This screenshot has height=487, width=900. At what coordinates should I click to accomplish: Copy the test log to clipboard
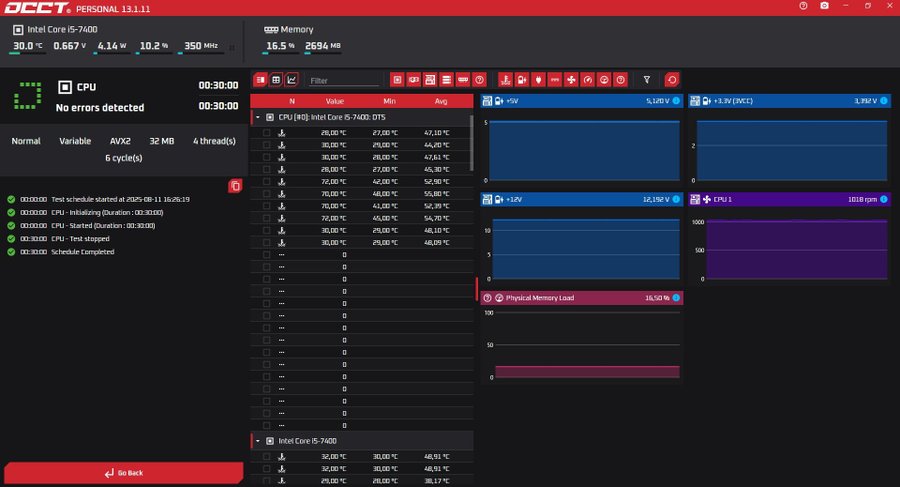(235, 186)
